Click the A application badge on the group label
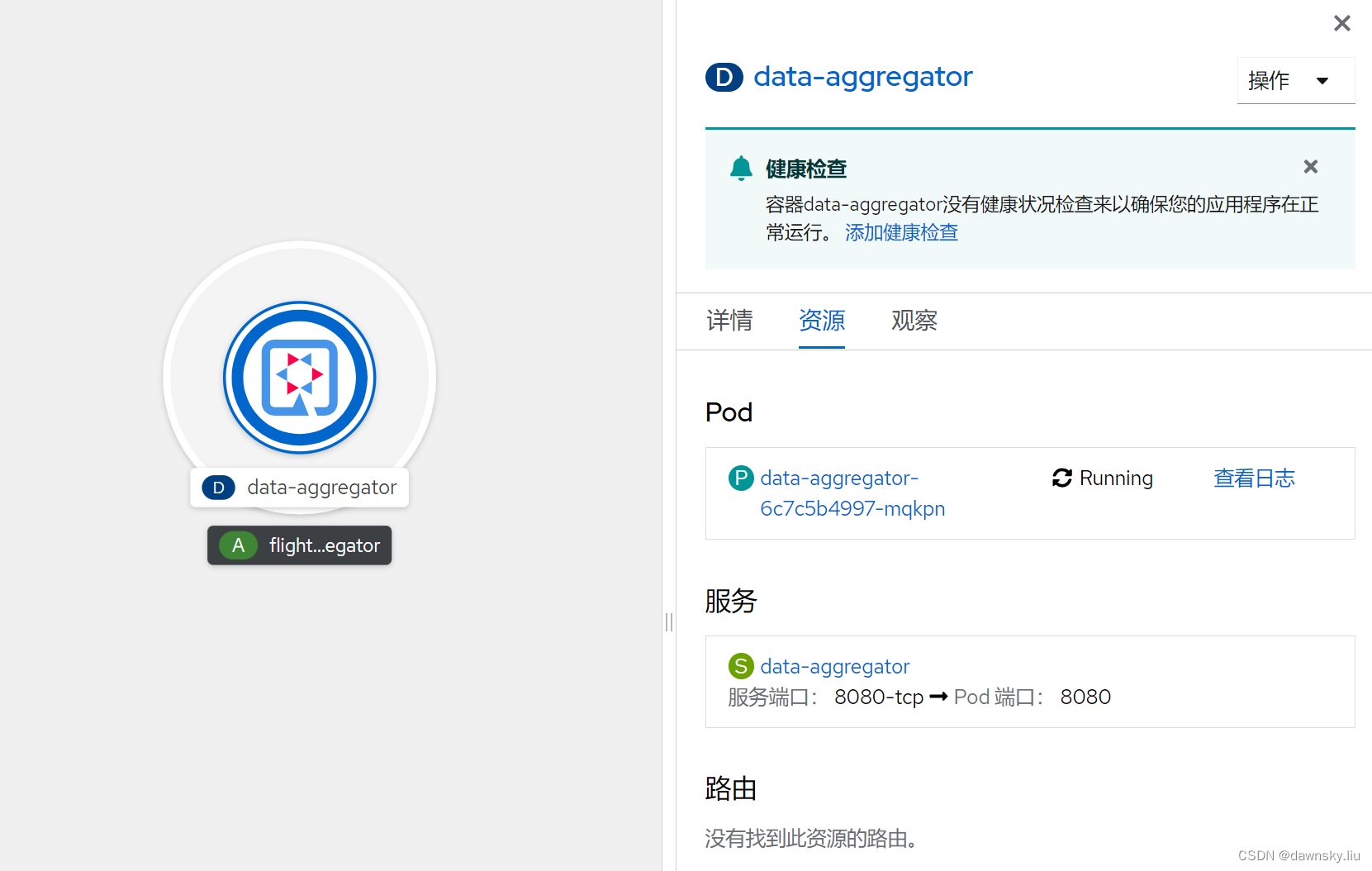Viewport: 1372px width, 871px height. 239,545
